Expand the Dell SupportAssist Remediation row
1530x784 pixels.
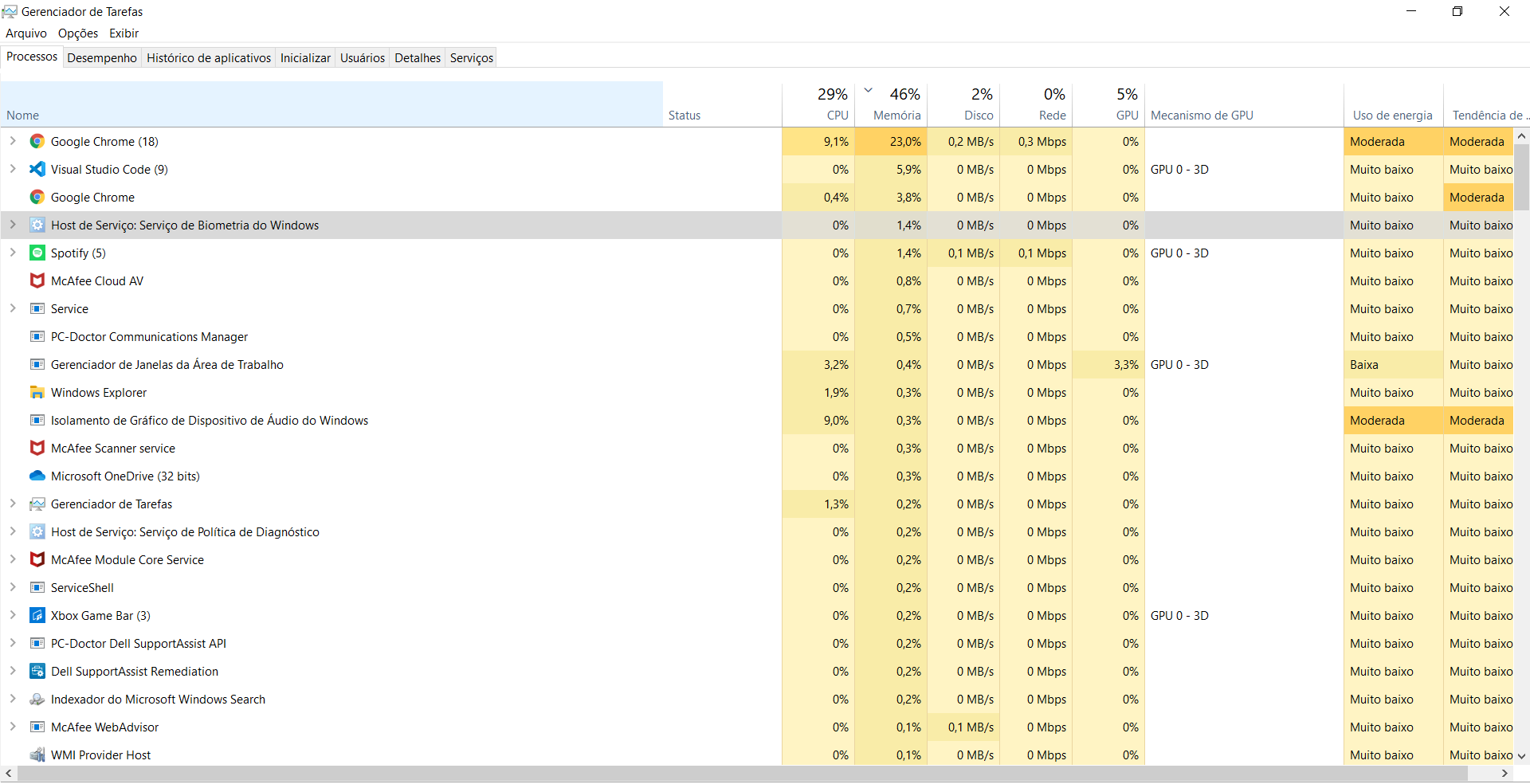13,671
